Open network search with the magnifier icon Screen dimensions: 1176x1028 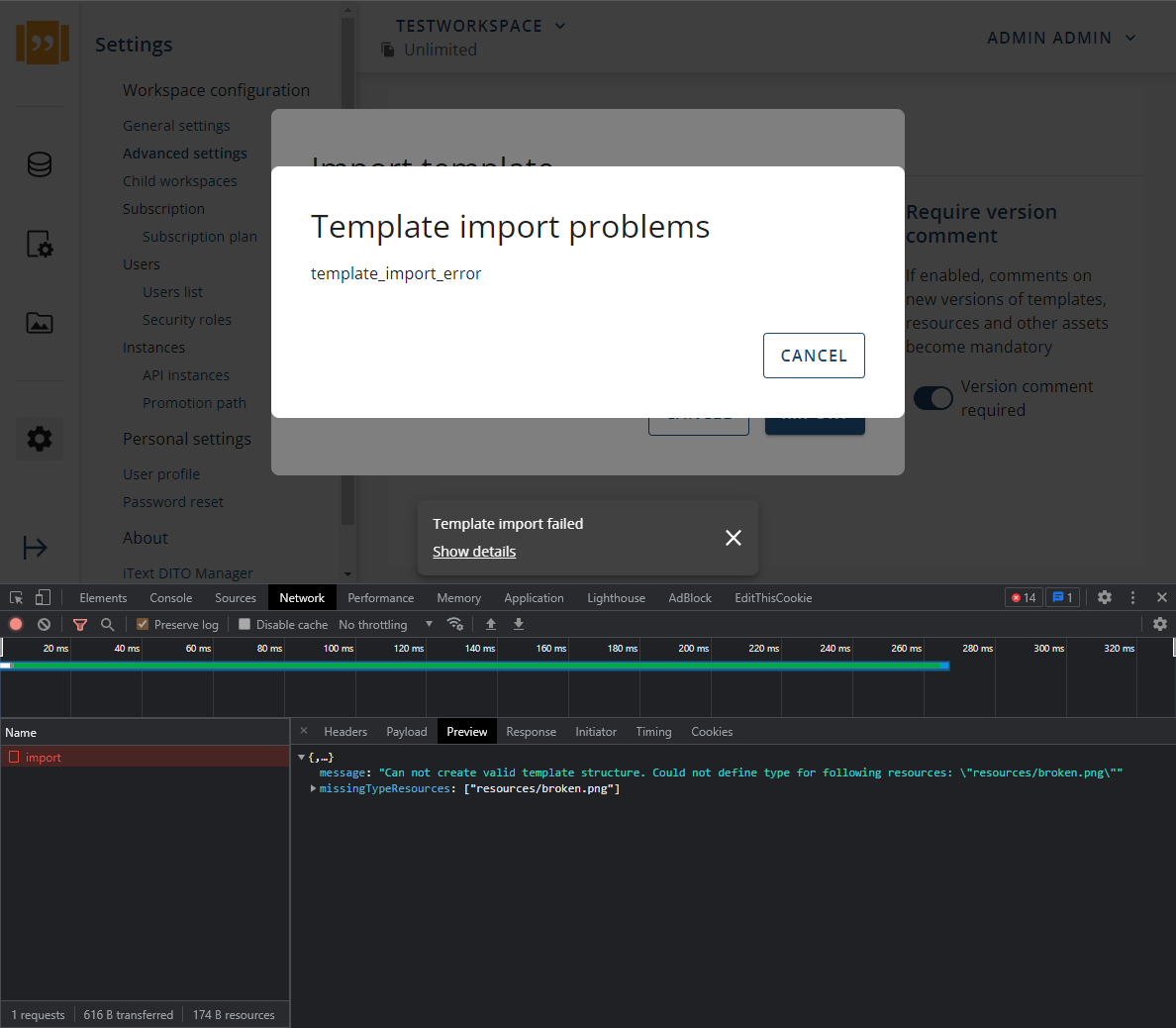click(108, 624)
